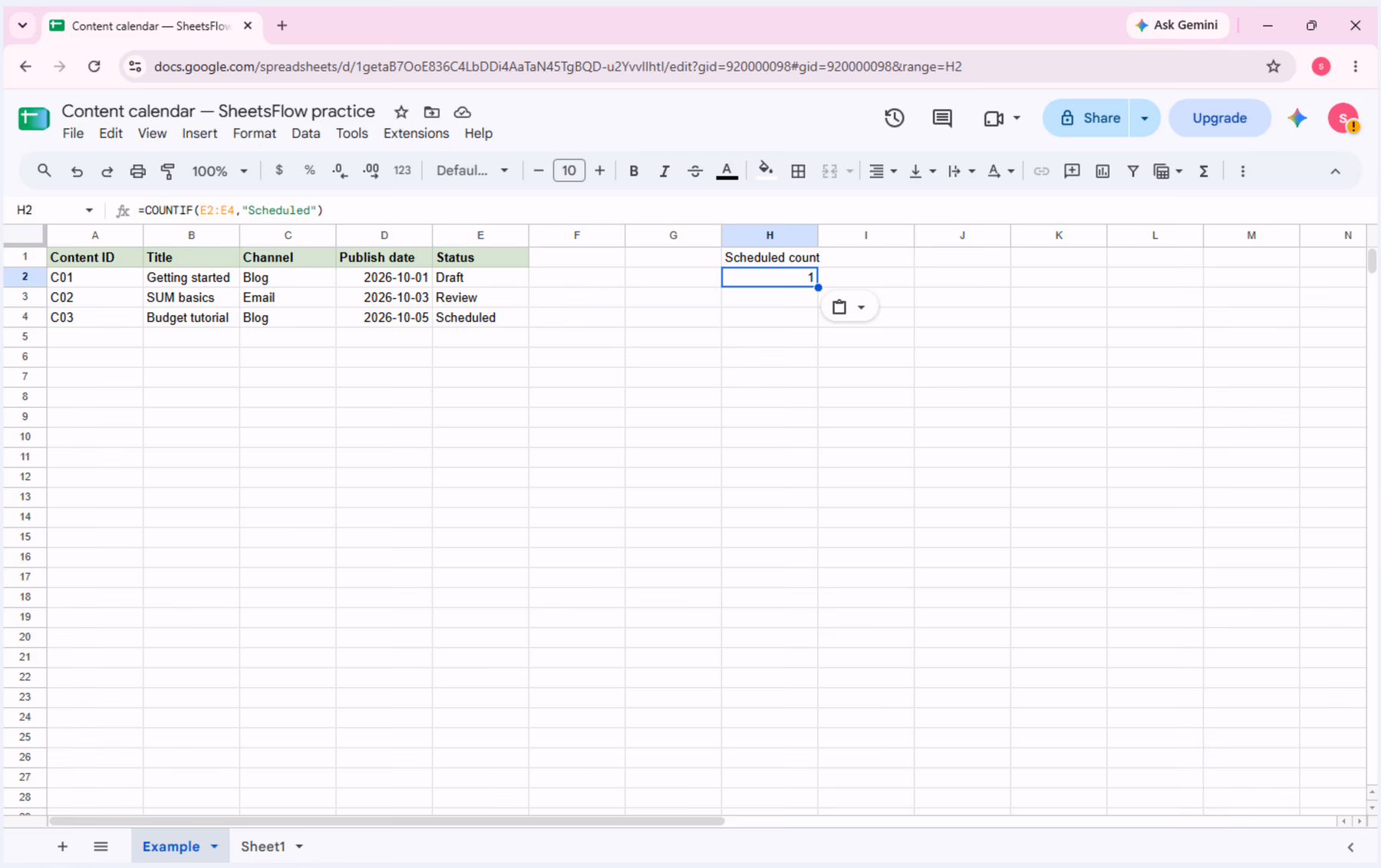1381x868 pixels.
Task: Toggle the create a filter funnel icon
Action: (1132, 171)
